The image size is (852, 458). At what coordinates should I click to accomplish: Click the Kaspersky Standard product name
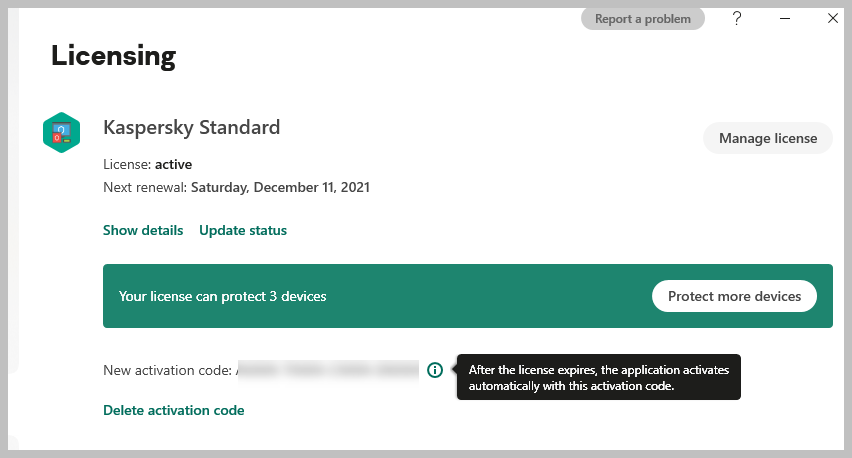[192, 127]
